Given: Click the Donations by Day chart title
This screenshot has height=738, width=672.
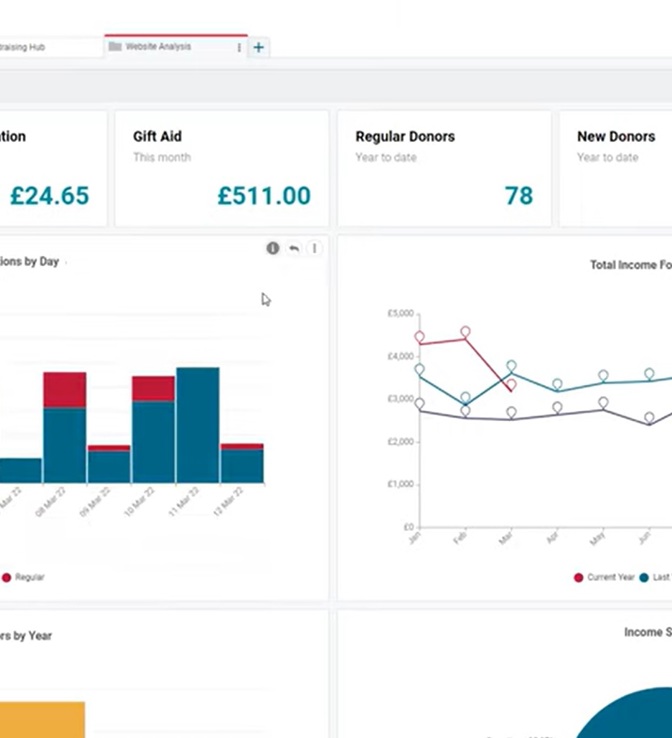Looking at the screenshot, I should 29,262.
